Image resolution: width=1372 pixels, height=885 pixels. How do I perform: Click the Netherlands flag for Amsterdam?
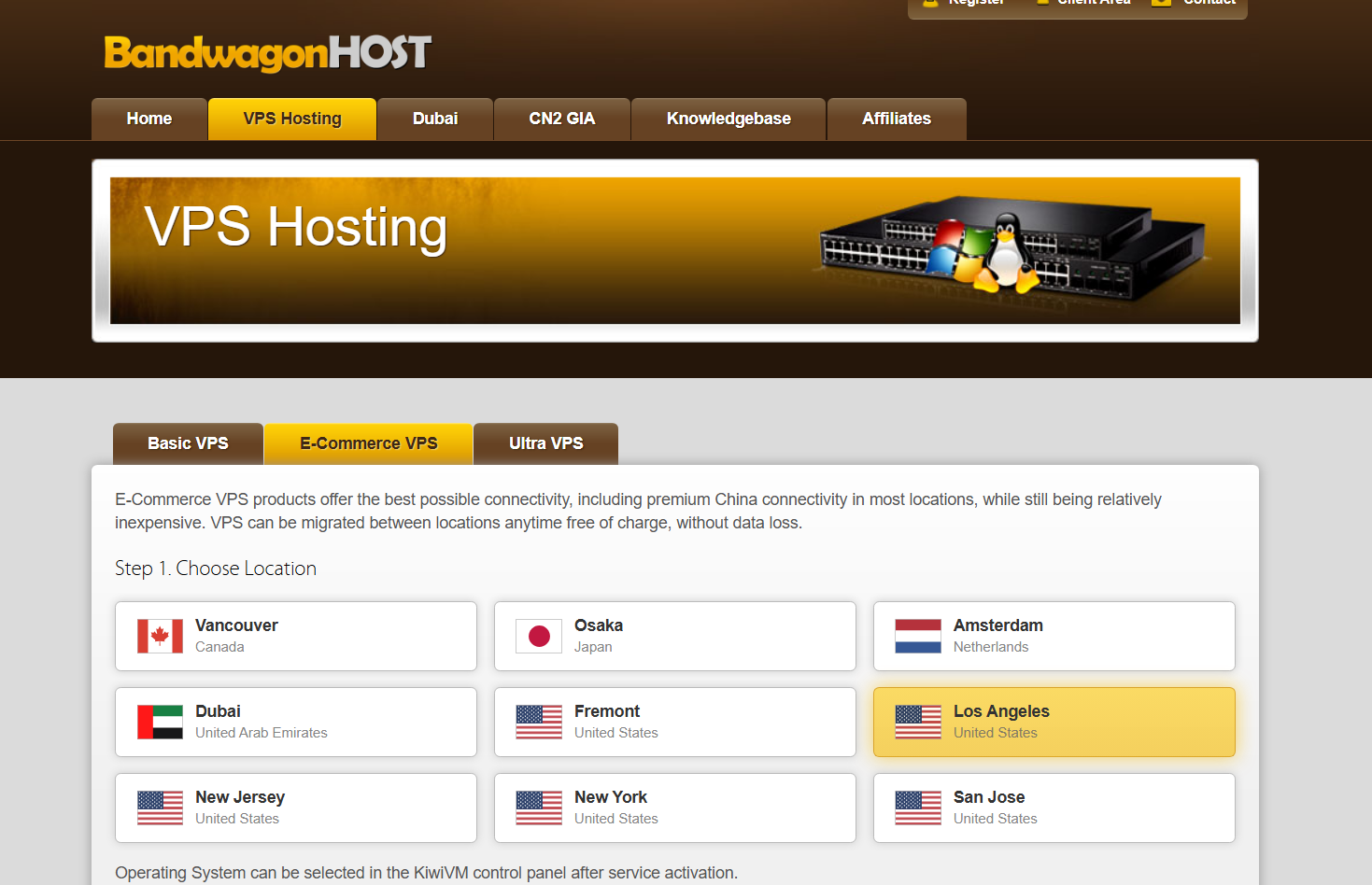coord(917,637)
